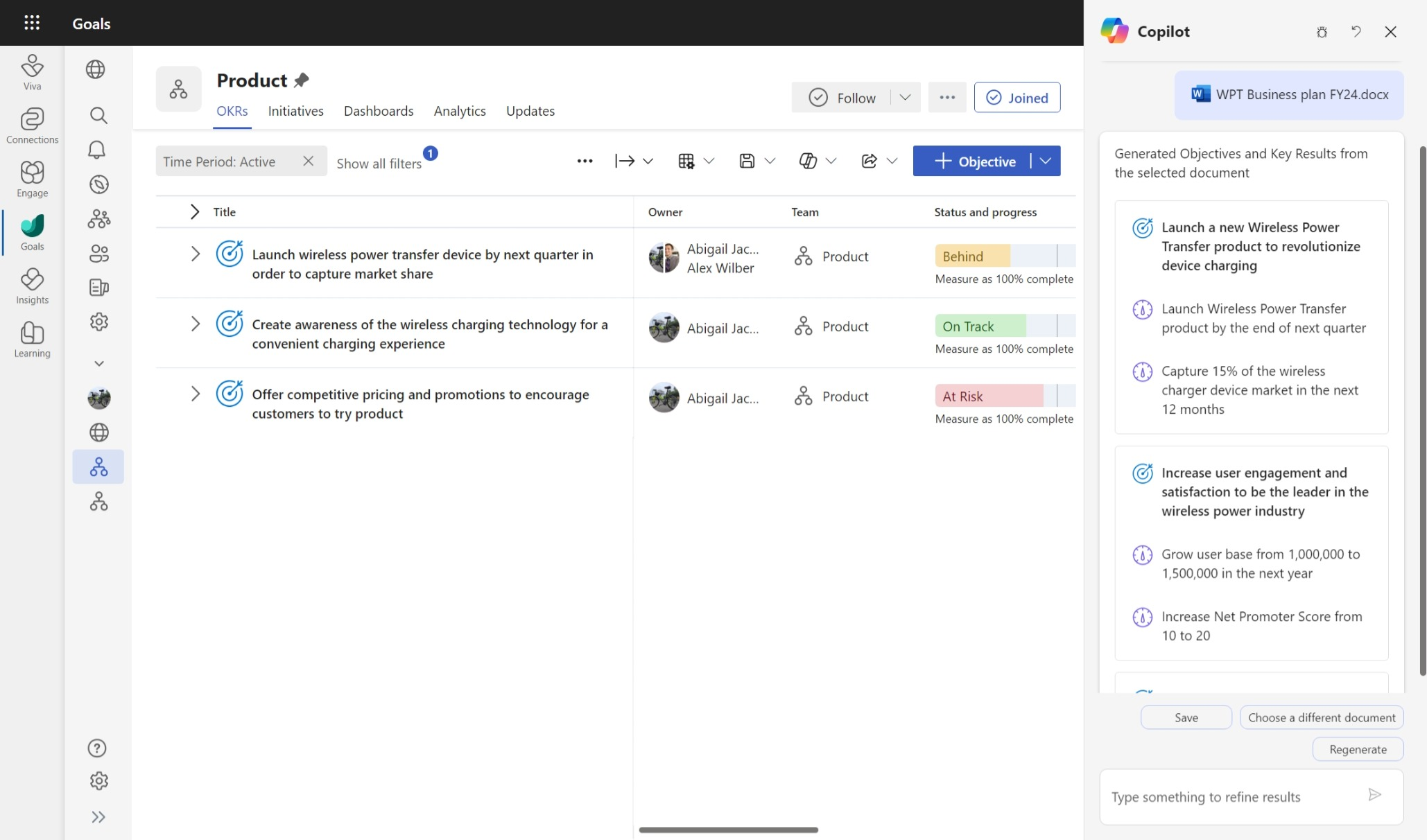Image resolution: width=1427 pixels, height=840 pixels.
Task: Click the Save view disk icon
Action: point(747,161)
